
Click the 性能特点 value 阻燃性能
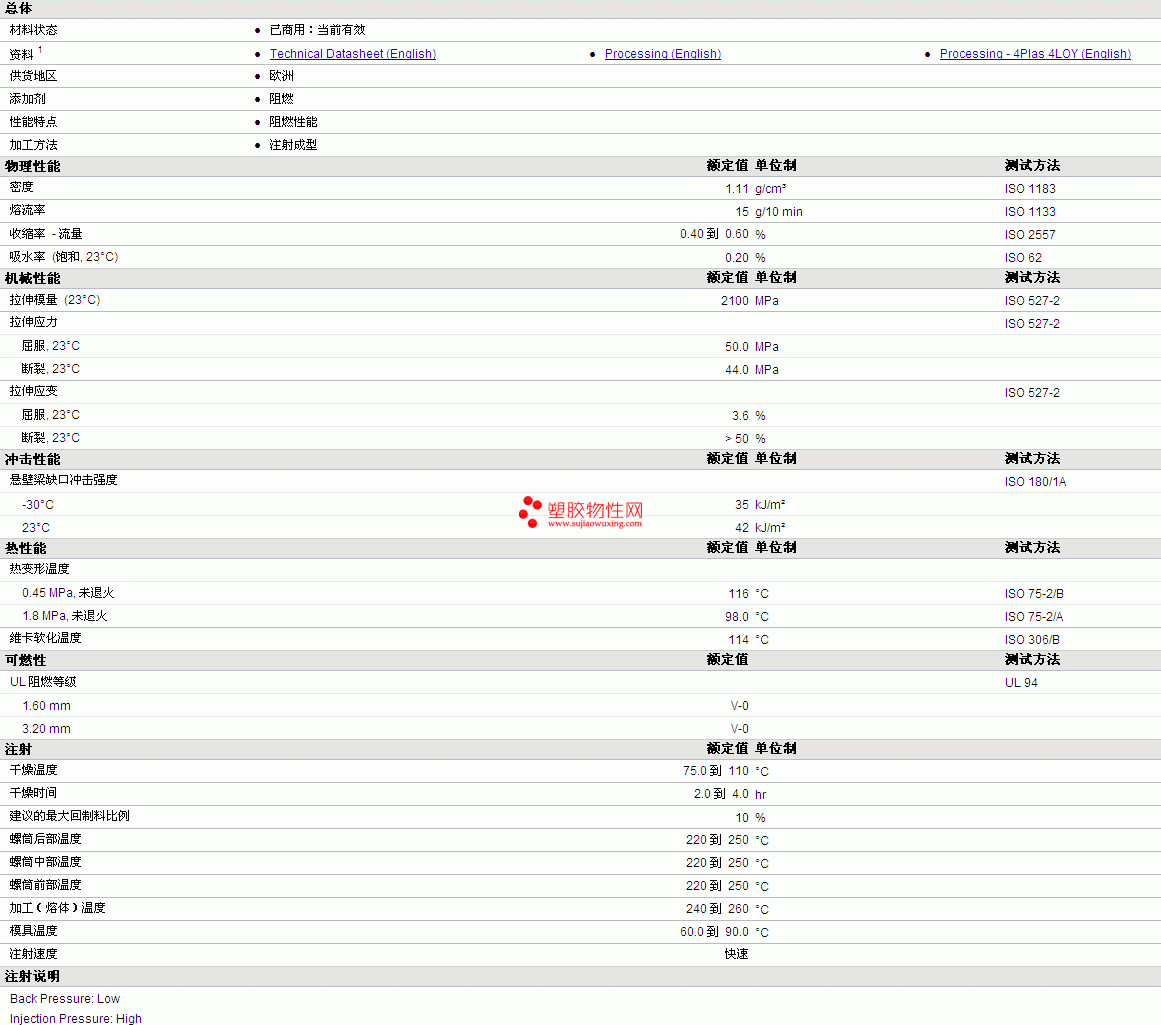point(293,121)
